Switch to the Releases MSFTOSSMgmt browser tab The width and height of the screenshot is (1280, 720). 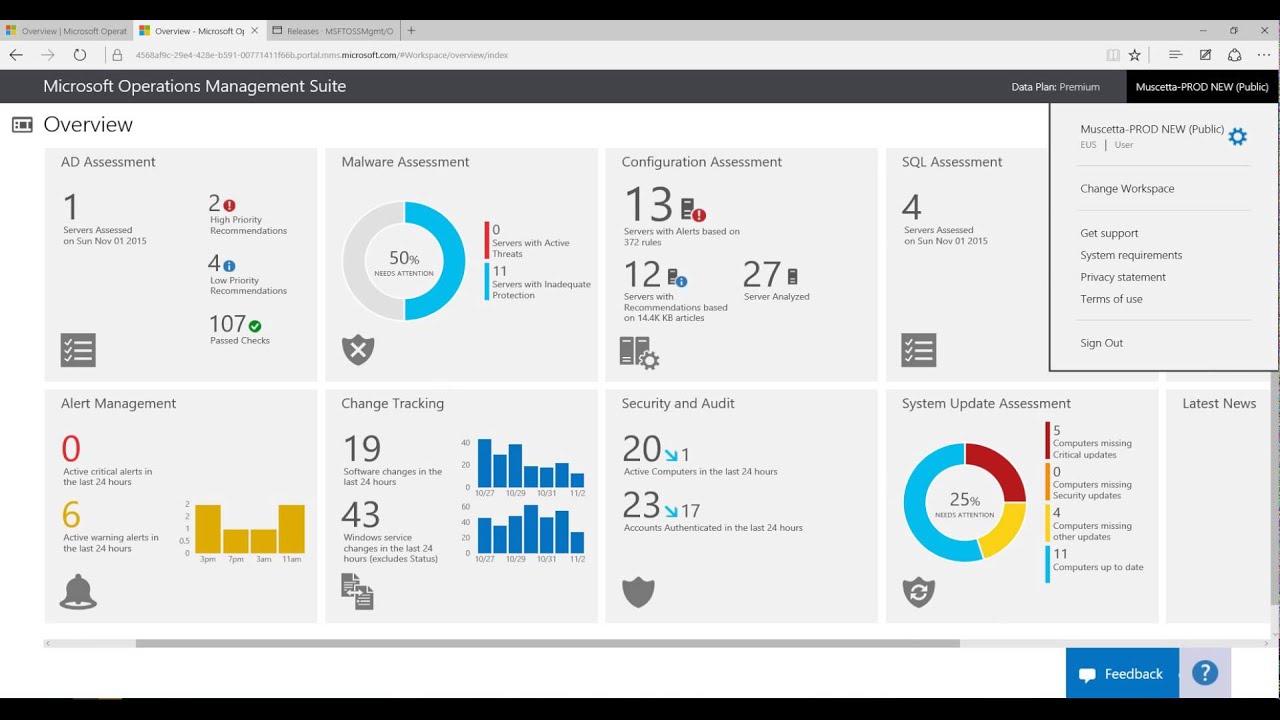333,31
